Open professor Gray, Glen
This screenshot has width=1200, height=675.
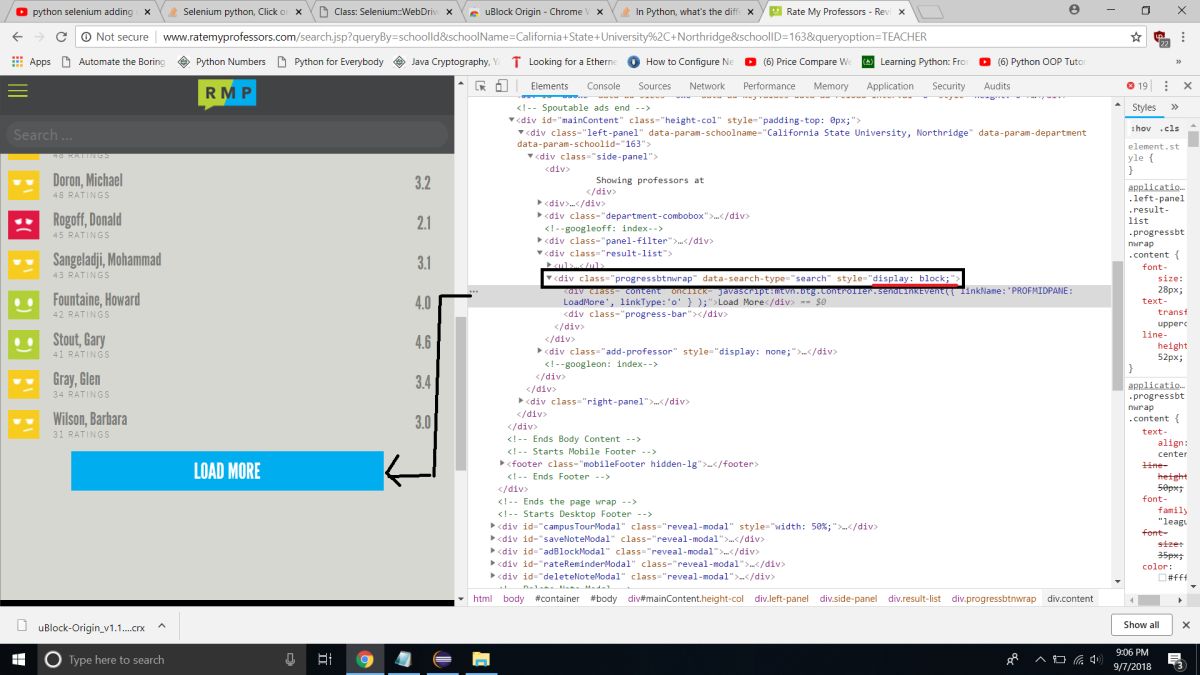(77, 380)
